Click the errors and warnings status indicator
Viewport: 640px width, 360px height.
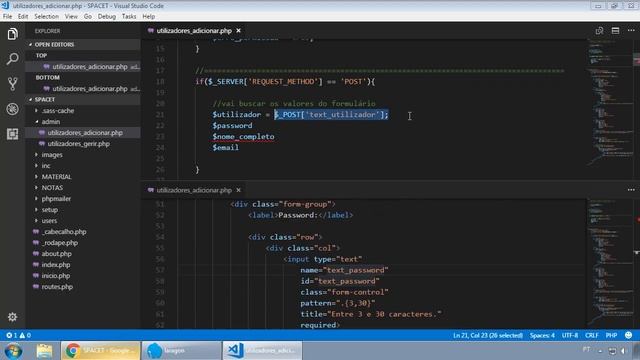point(18,335)
